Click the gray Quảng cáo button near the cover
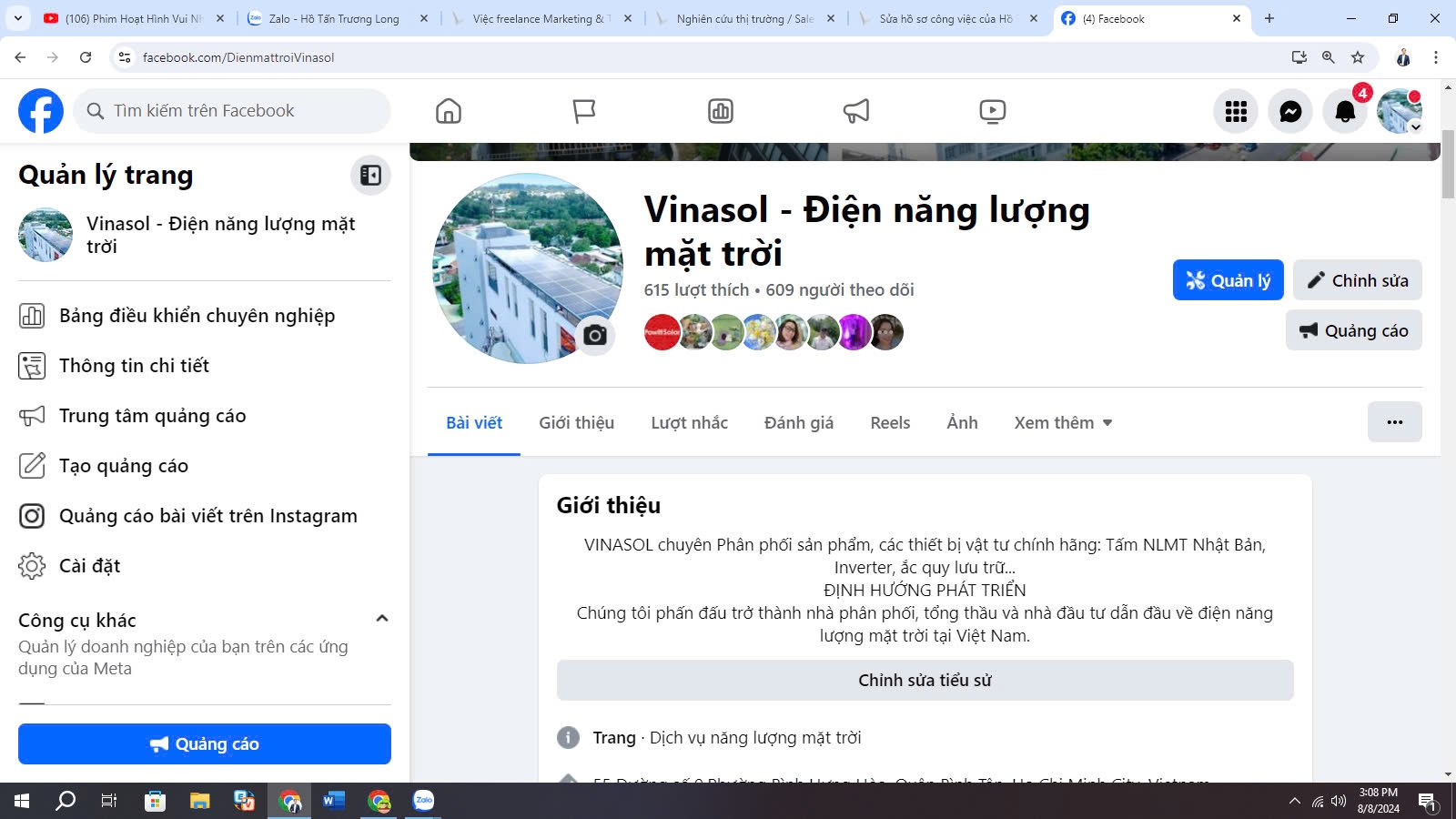This screenshot has width=1456, height=819. [1354, 330]
